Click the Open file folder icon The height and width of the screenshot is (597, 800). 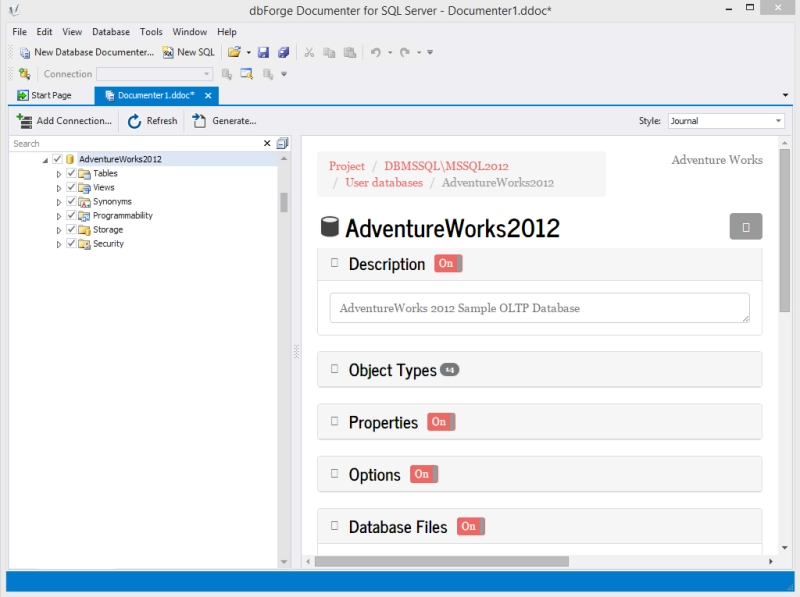pos(234,52)
